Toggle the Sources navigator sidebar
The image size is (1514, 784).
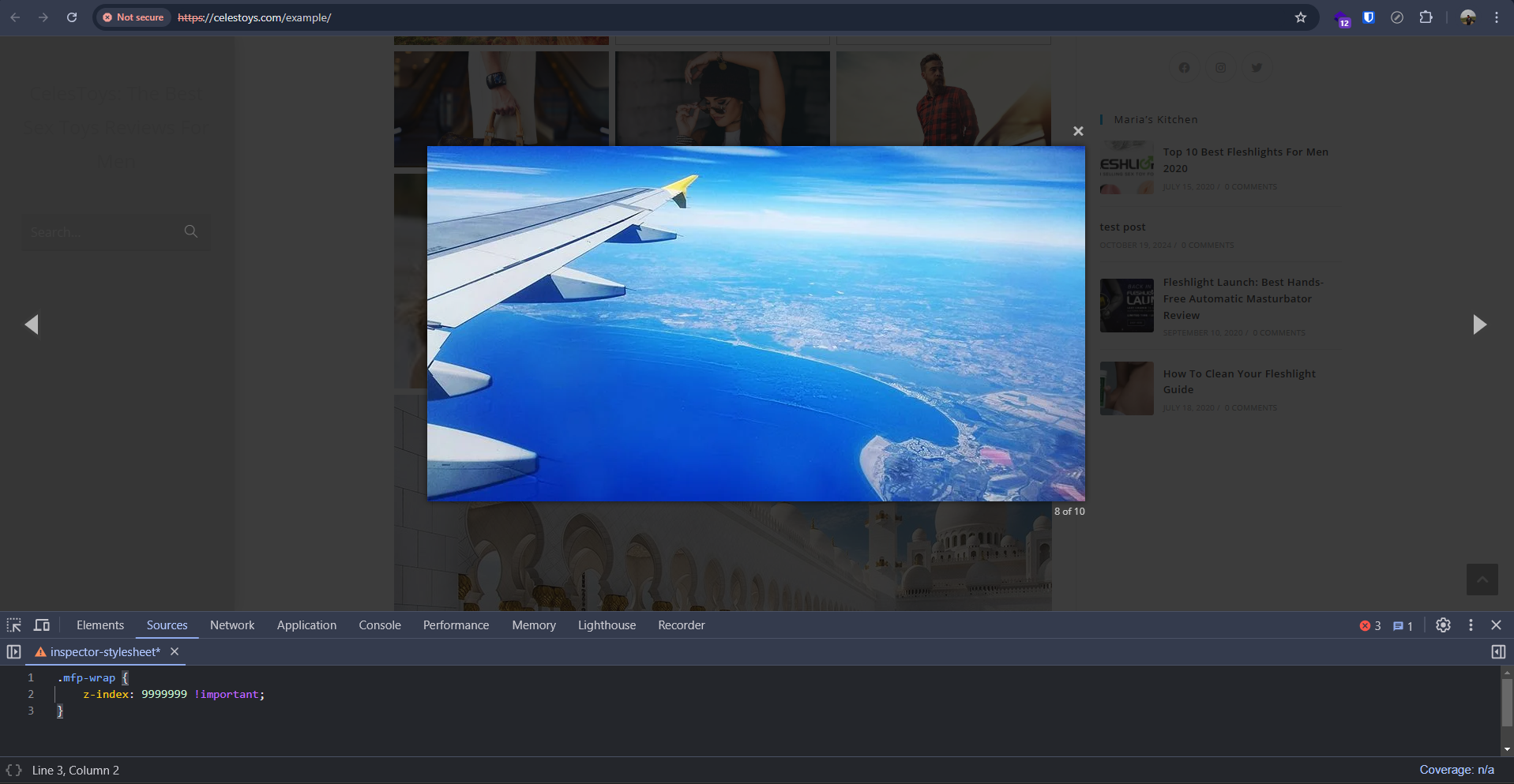(14, 652)
